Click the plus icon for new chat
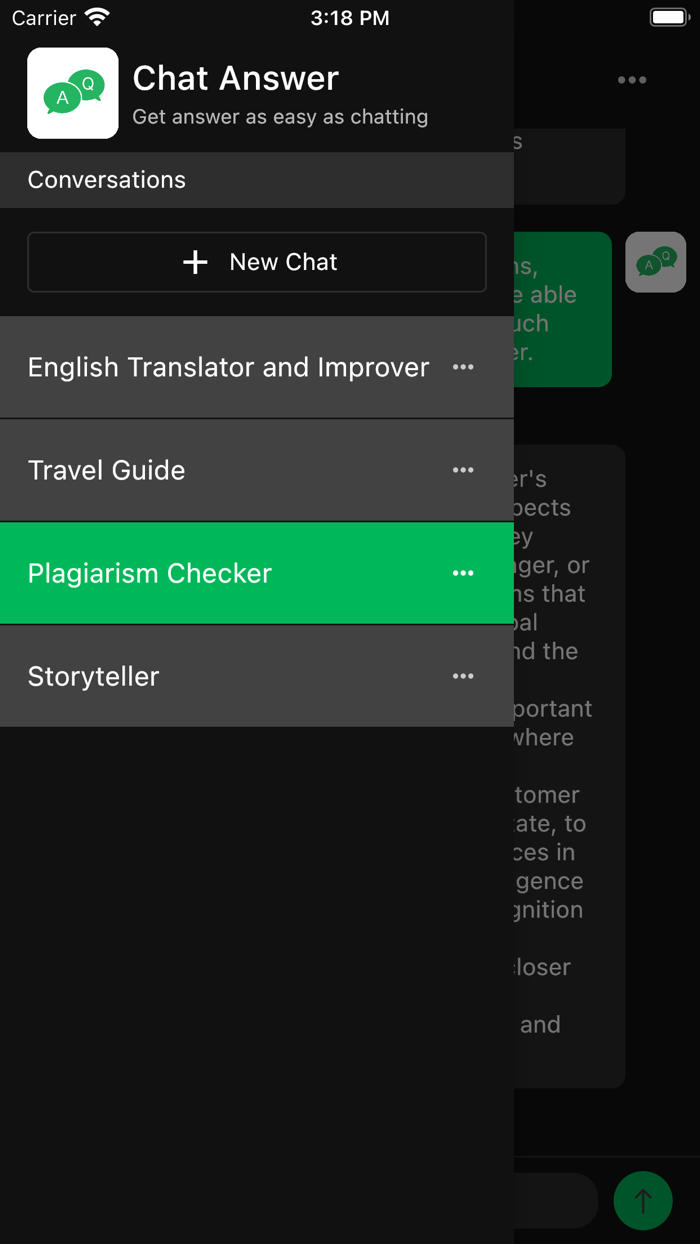The height and width of the screenshot is (1244, 700). click(x=195, y=262)
